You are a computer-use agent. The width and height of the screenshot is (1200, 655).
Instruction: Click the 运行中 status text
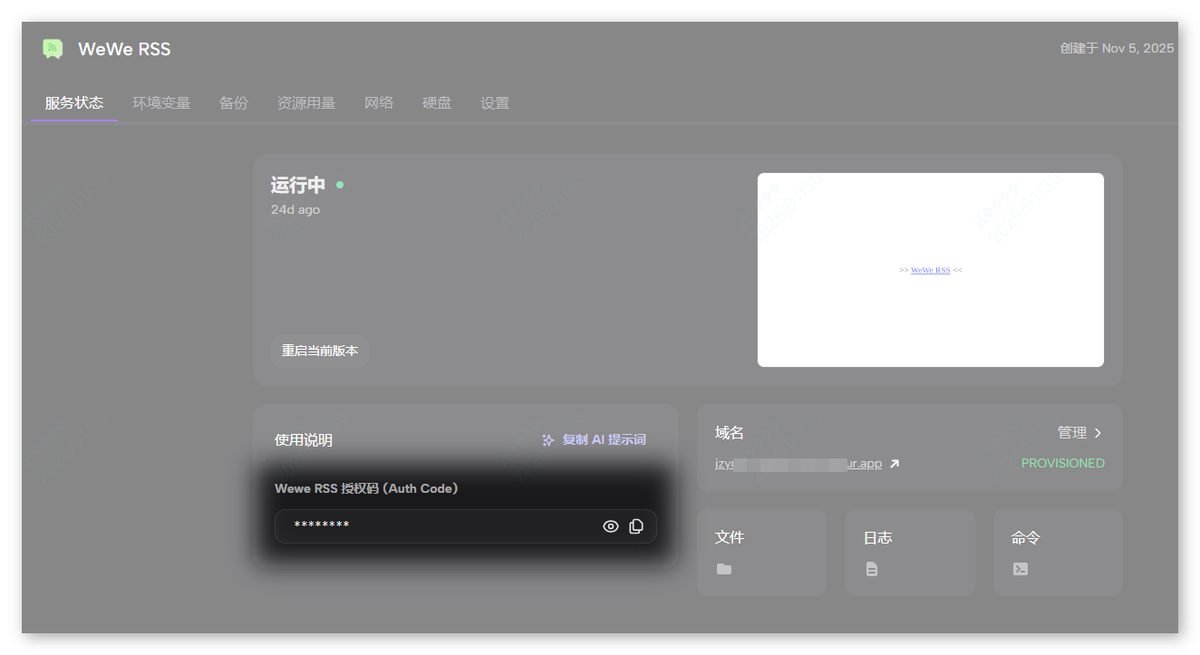(x=298, y=185)
